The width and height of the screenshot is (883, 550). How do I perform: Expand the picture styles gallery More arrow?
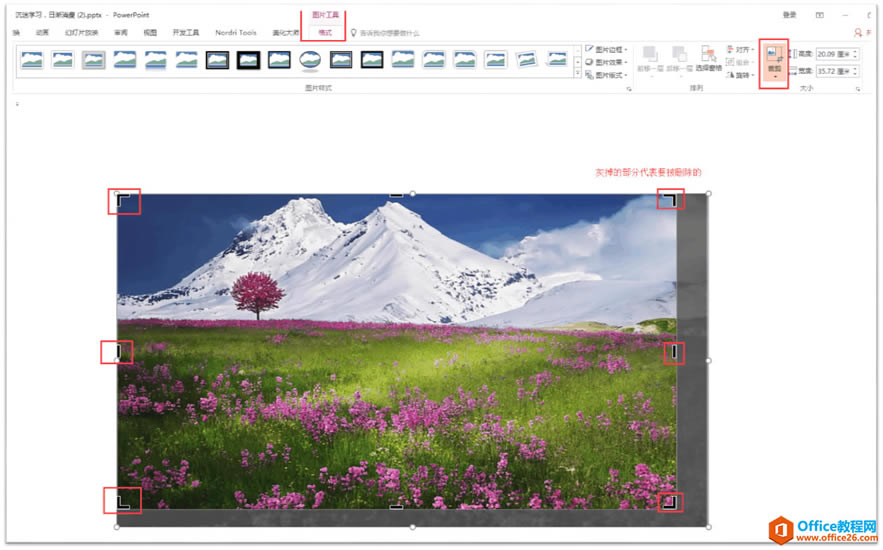577,73
